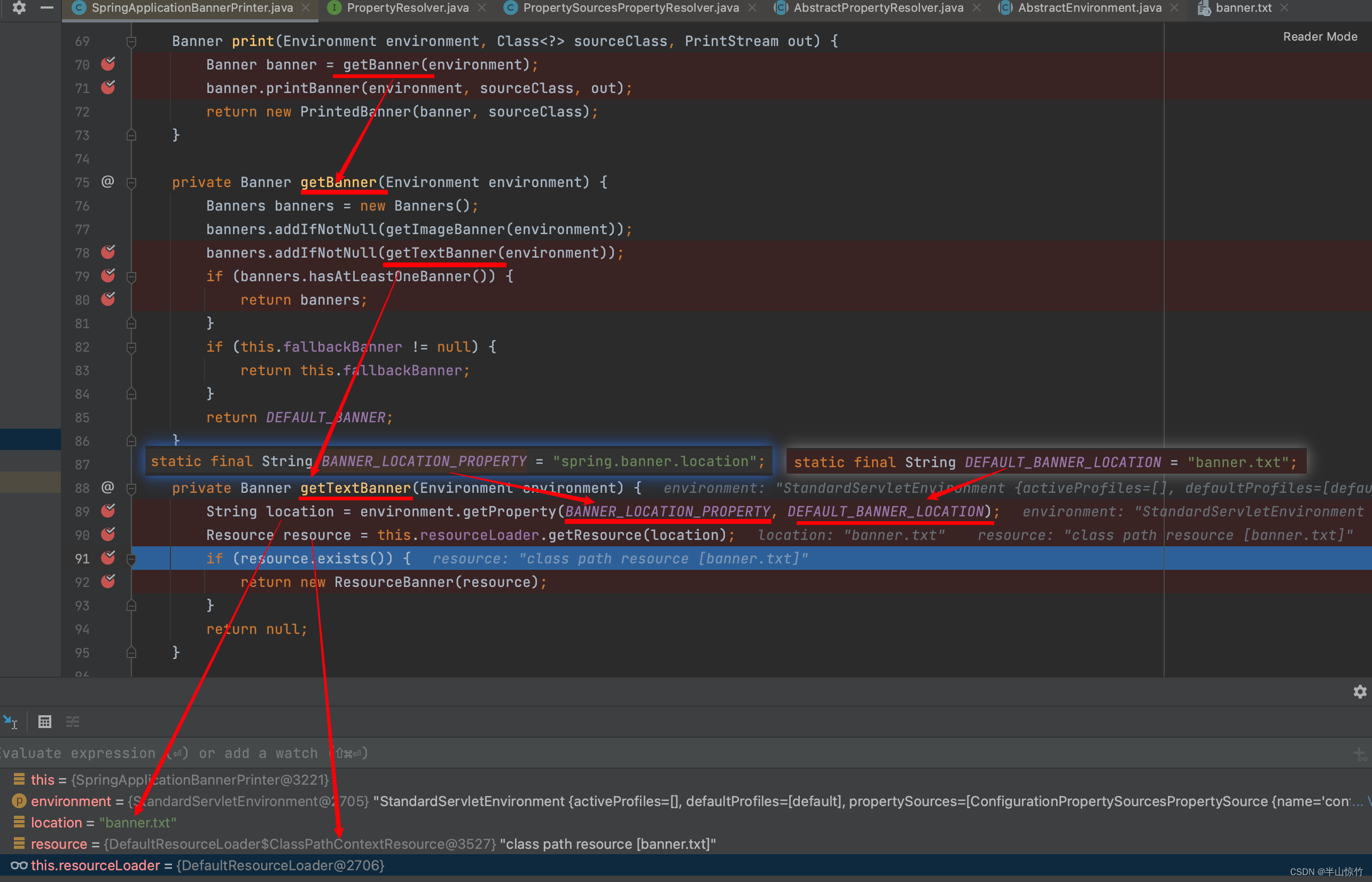Close the PropertyResolver.java tab

click(482, 8)
